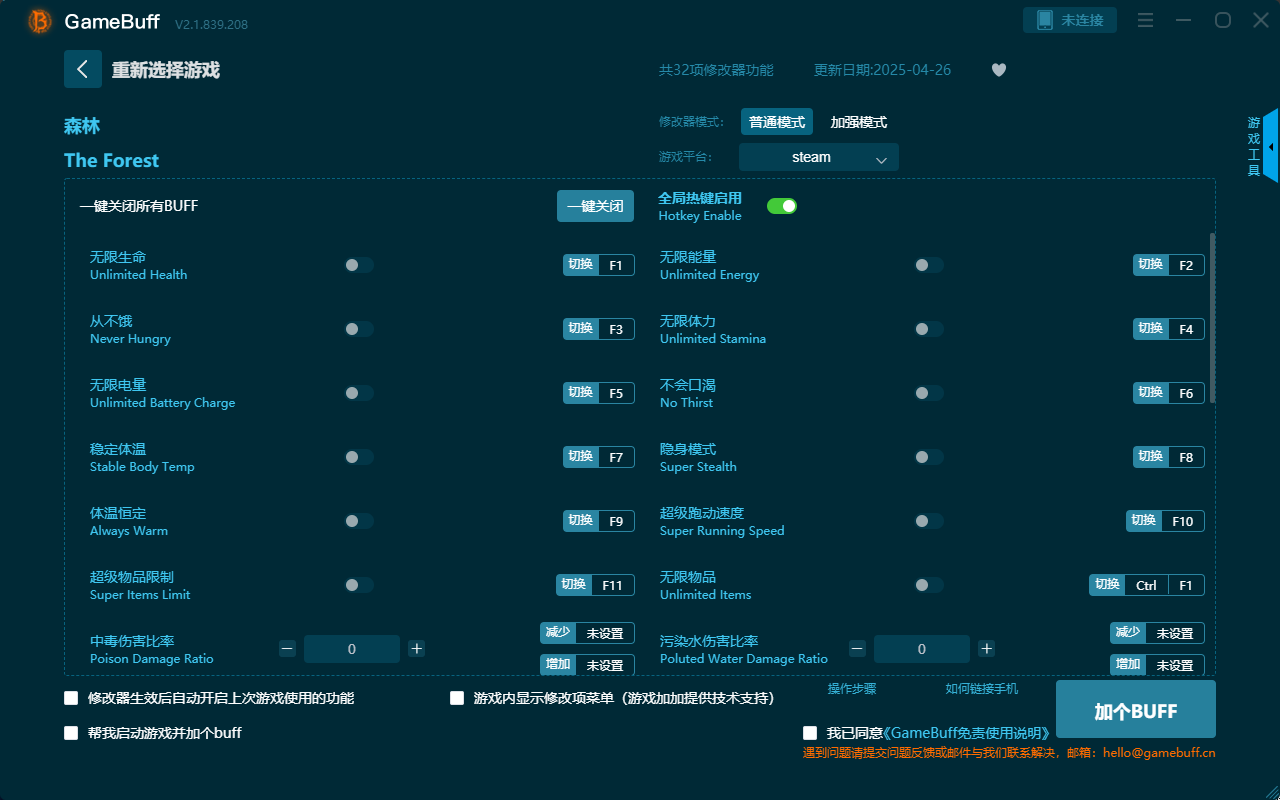The image size is (1280, 800).
Task: Click the cheat list vertical scrollbar
Action: click(x=1213, y=318)
